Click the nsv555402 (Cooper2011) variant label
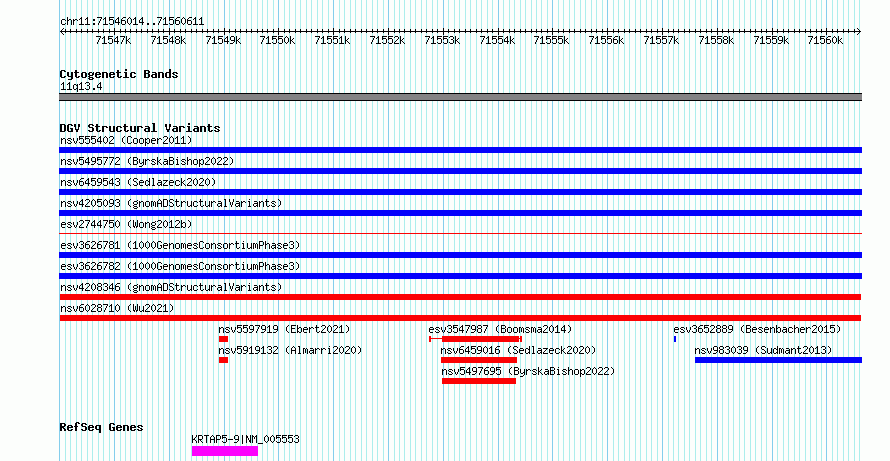The image size is (890, 461). pyautogui.click(x=126, y=140)
